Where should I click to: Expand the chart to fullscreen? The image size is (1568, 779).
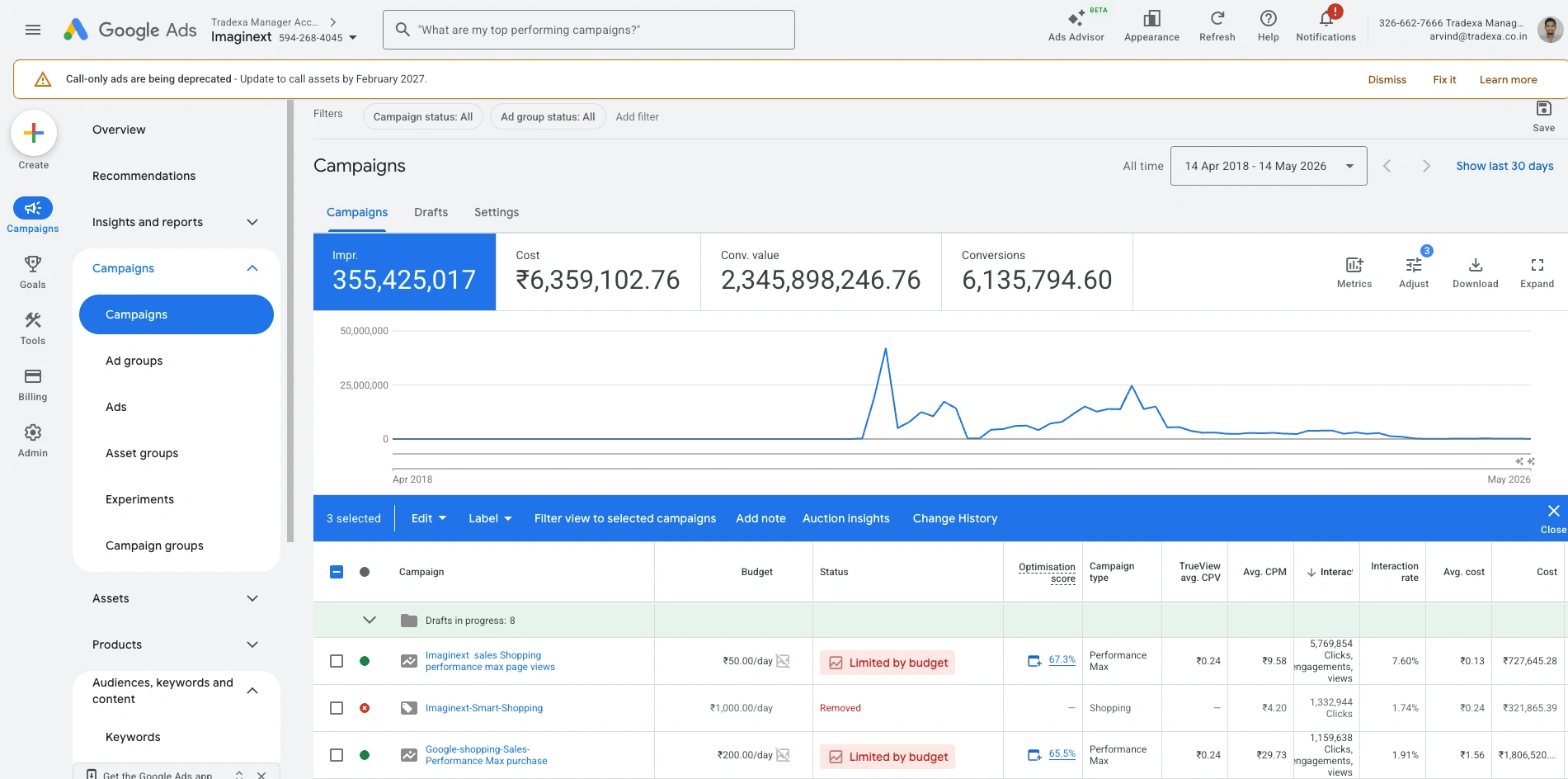[x=1537, y=272]
